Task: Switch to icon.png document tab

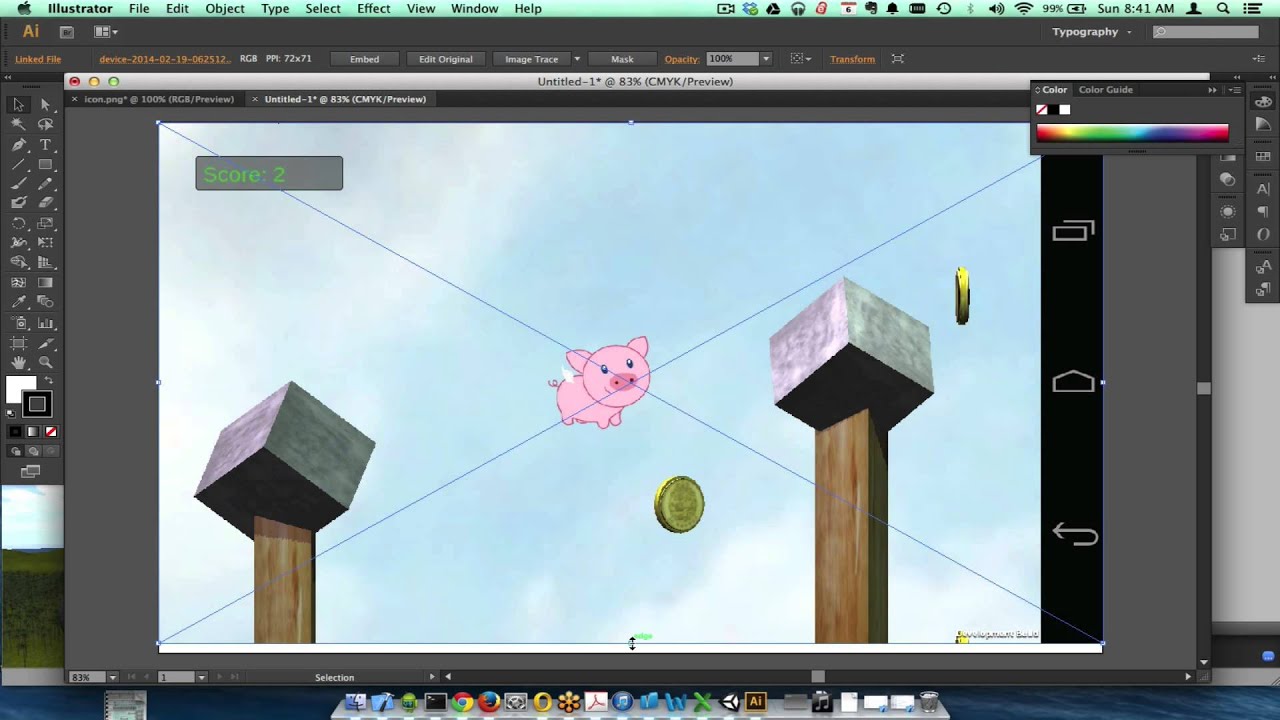Action: 159,99
